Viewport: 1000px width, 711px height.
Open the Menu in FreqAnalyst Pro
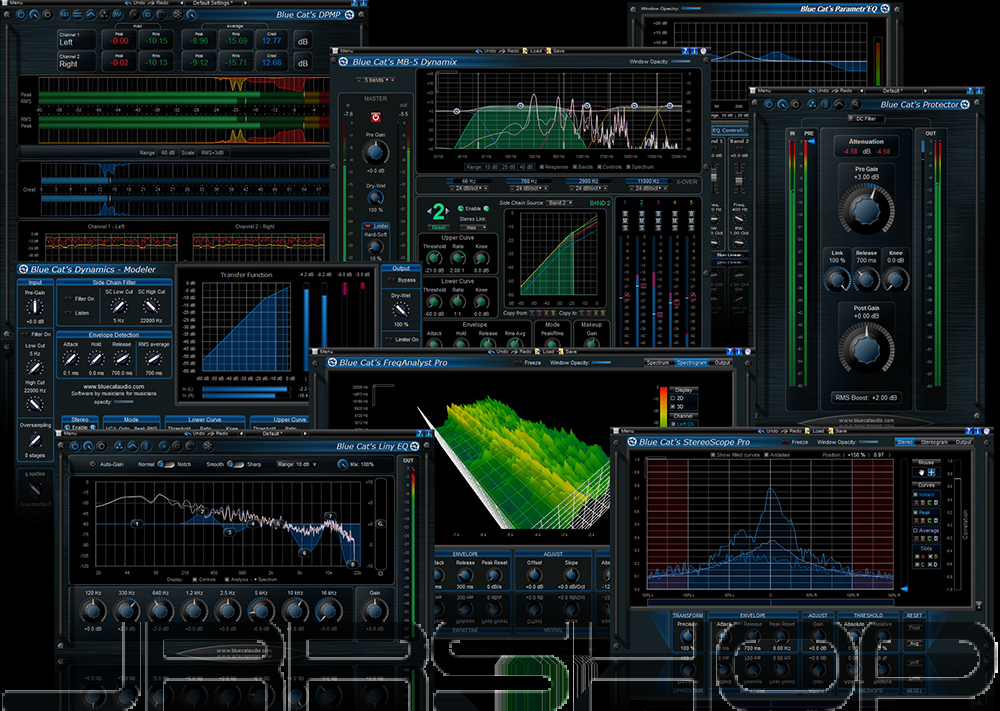[329, 349]
